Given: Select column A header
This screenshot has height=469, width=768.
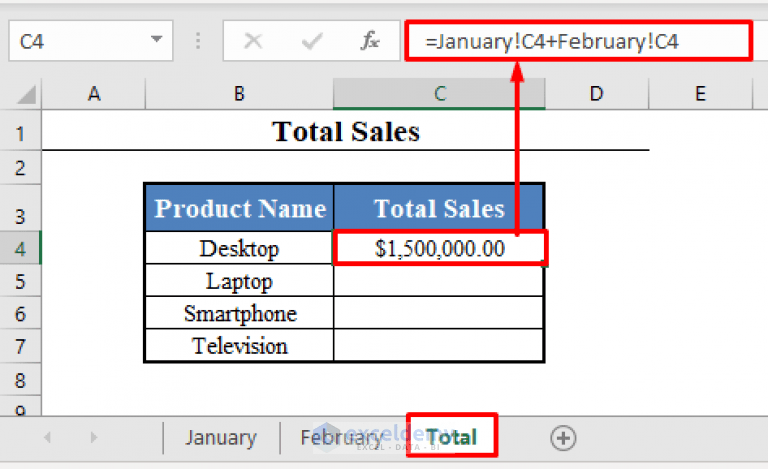Looking at the screenshot, I should click(x=94, y=94).
